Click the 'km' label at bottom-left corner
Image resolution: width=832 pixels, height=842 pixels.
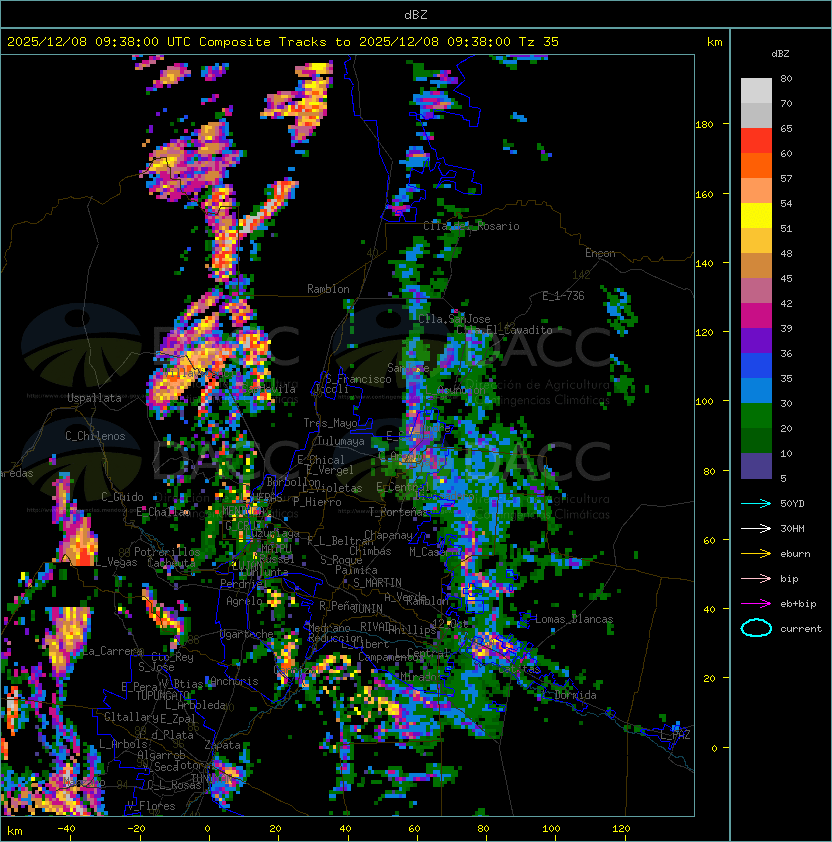pos(15,831)
